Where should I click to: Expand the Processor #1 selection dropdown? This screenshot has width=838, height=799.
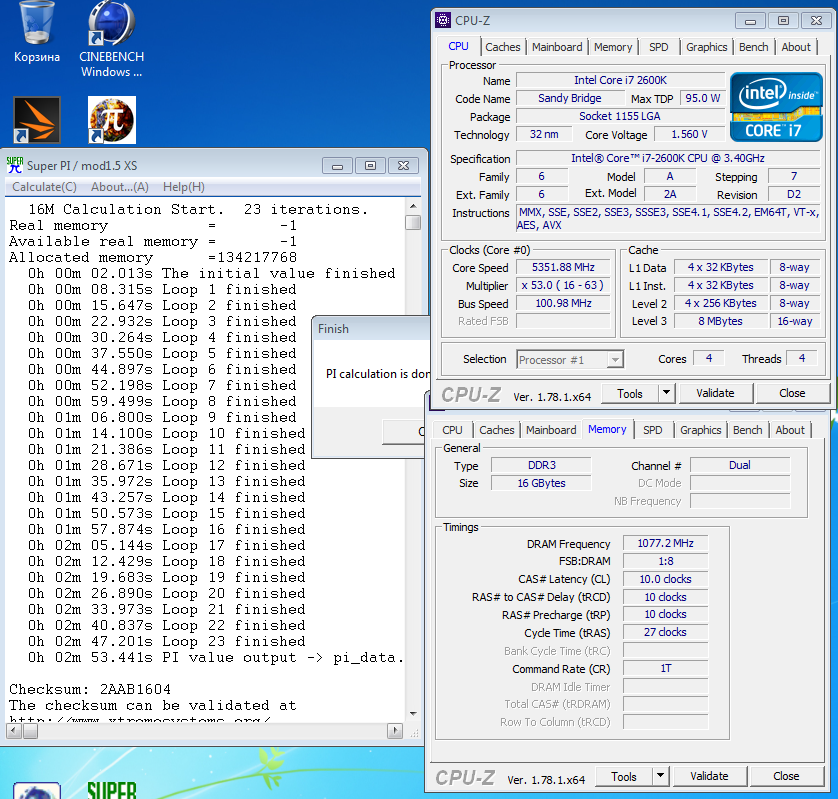615,360
